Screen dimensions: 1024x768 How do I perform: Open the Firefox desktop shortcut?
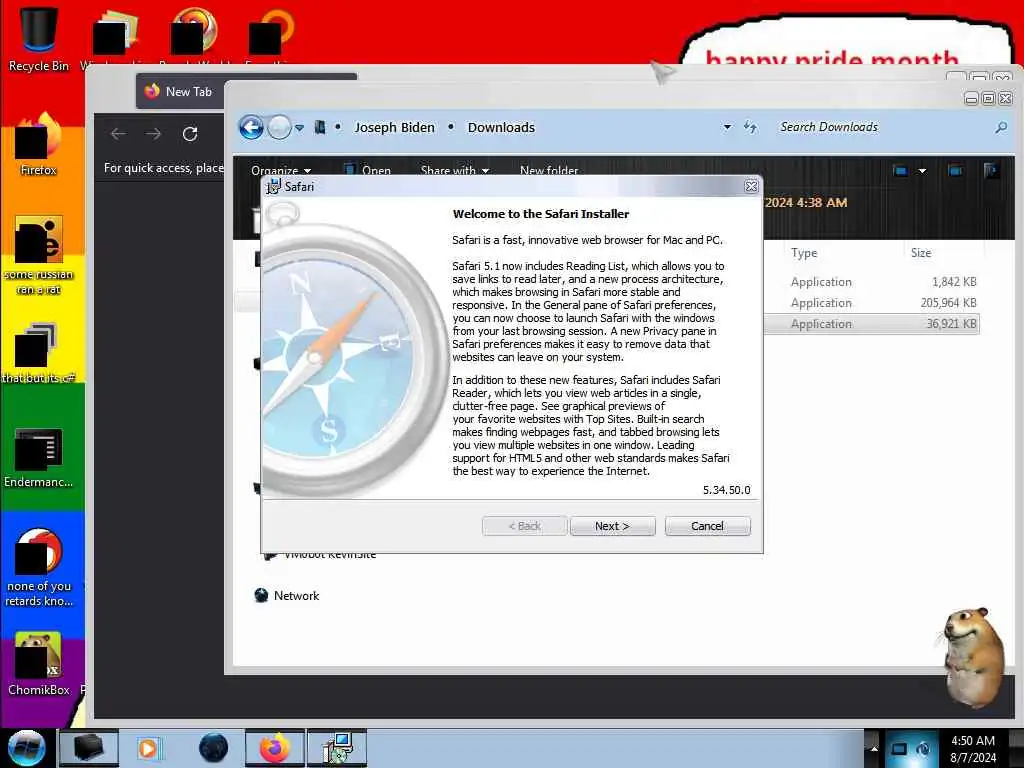(39, 145)
